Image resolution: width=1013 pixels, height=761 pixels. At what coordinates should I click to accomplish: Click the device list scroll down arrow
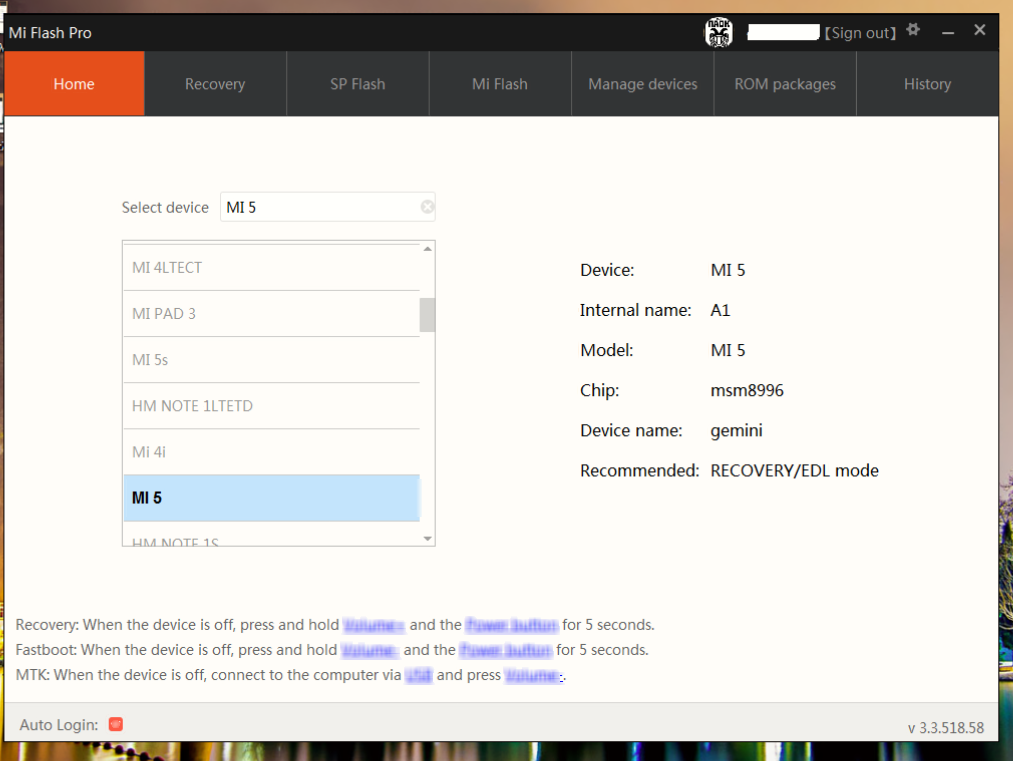coord(428,539)
